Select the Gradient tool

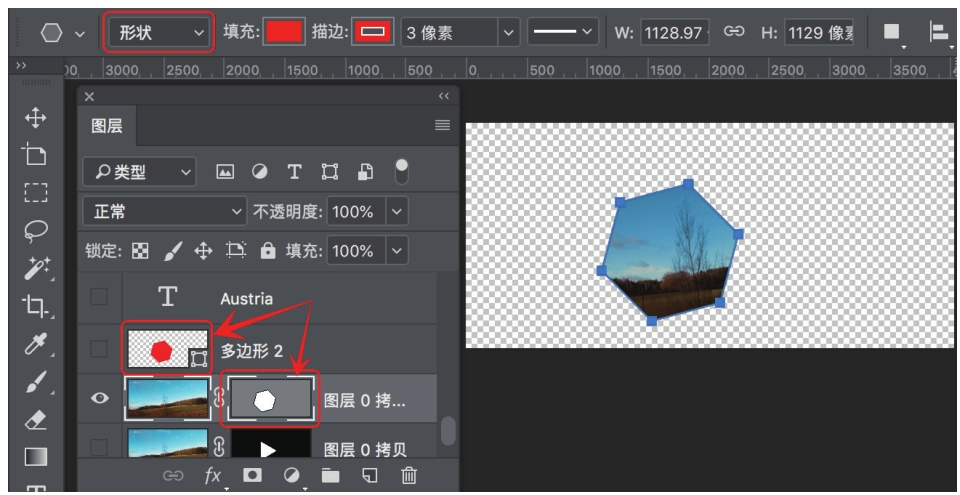coord(36,457)
